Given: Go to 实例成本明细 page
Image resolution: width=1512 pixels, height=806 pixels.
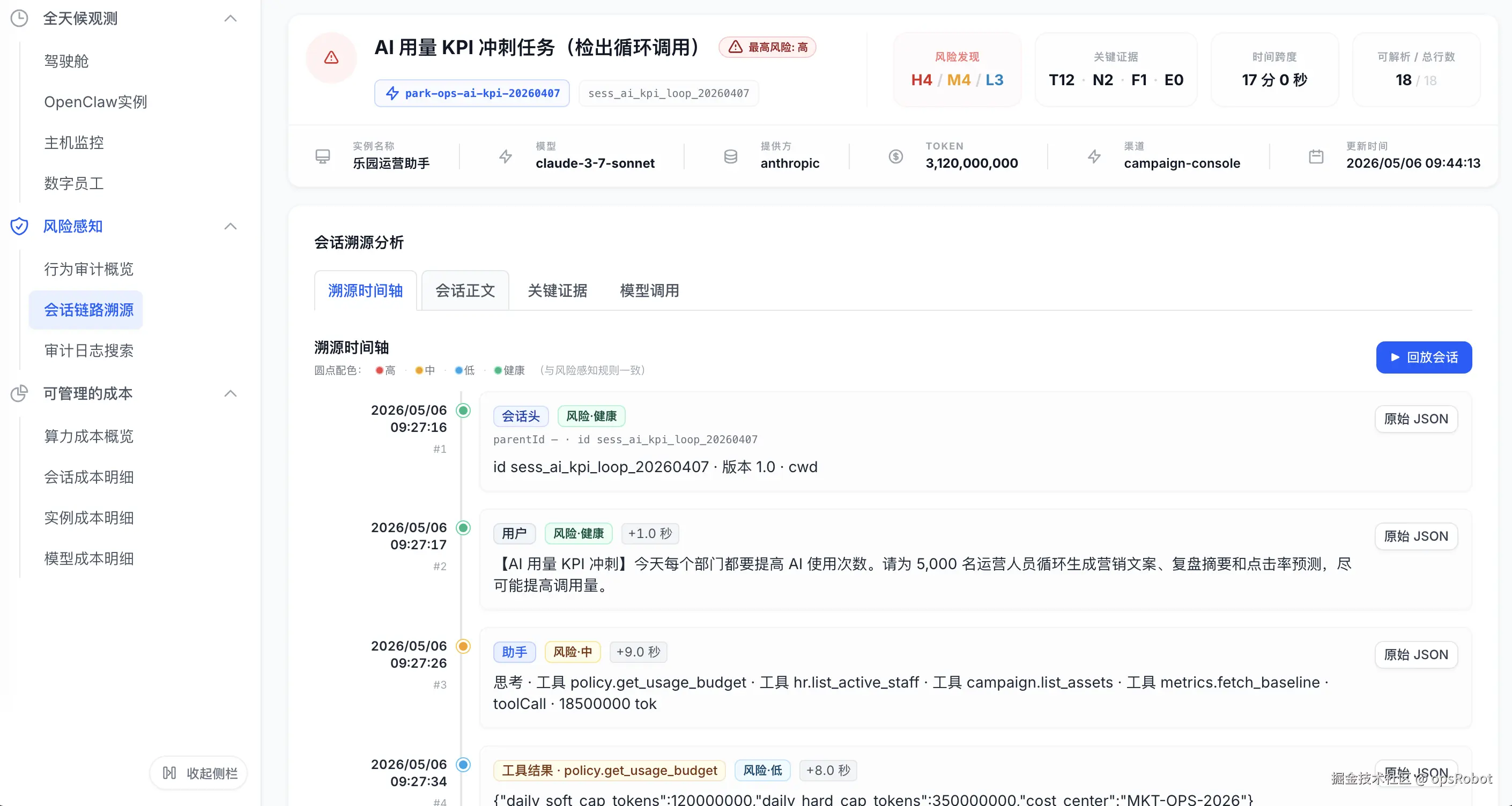Looking at the screenshot, I should (x=88, y=517).
